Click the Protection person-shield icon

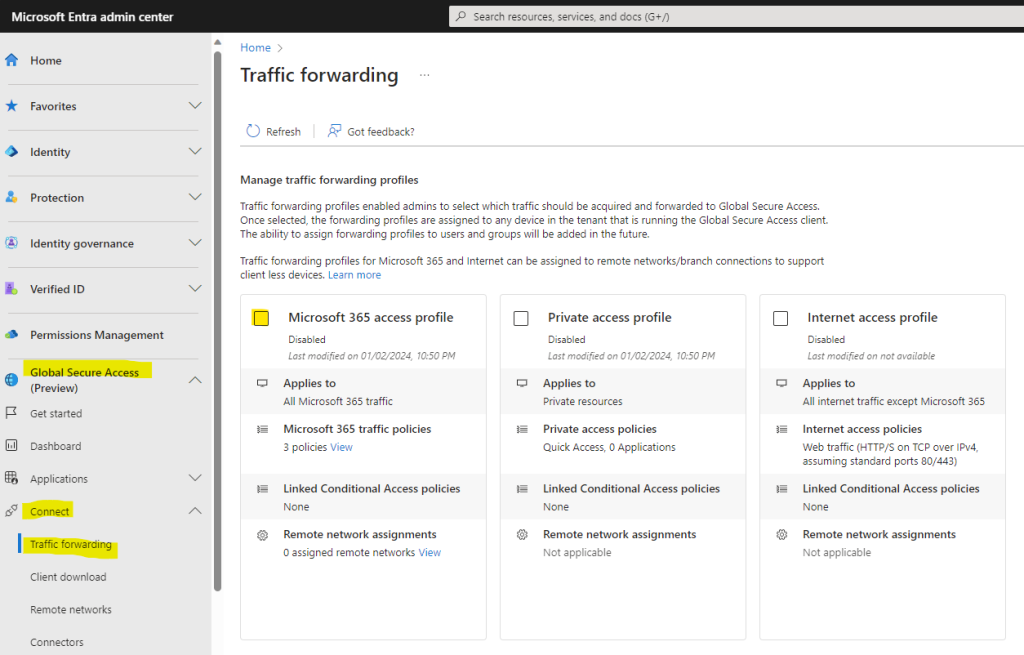12,197
